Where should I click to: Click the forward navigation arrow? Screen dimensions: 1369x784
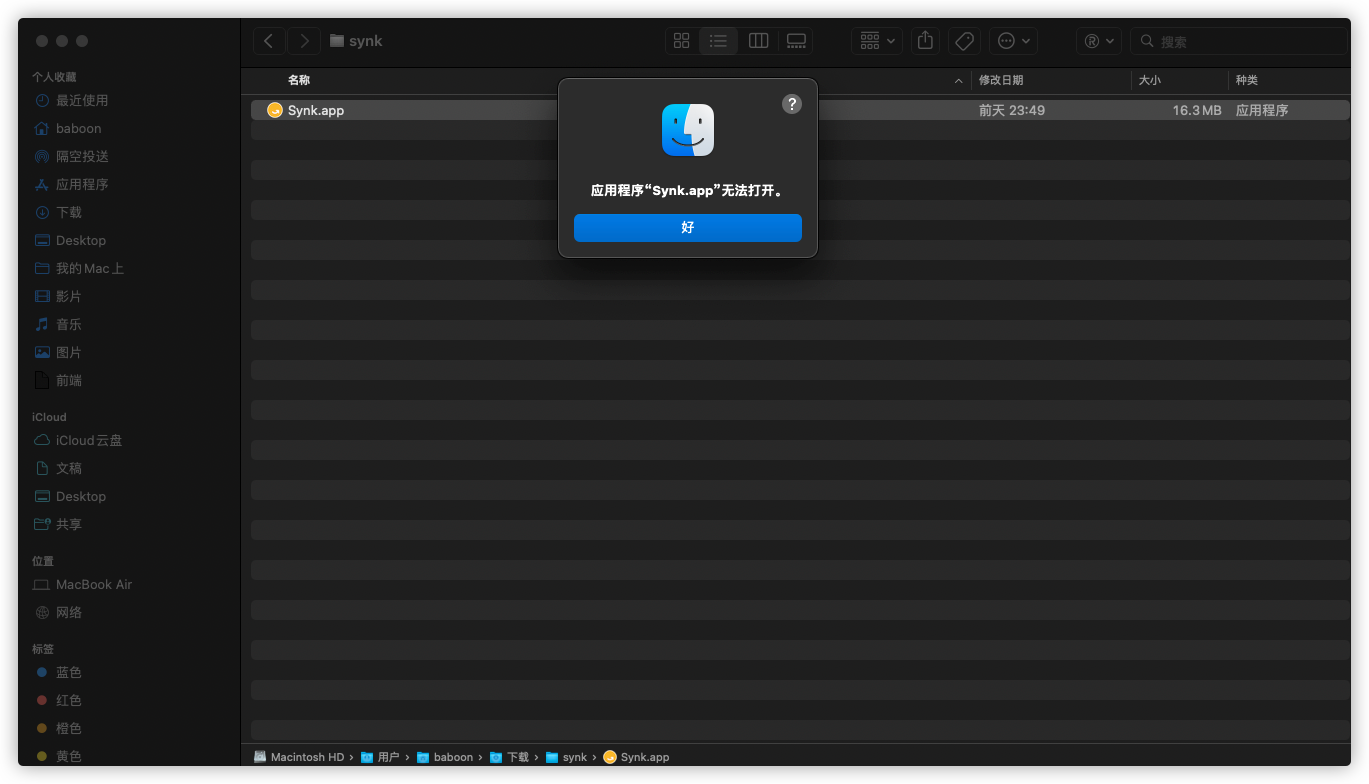303,40
